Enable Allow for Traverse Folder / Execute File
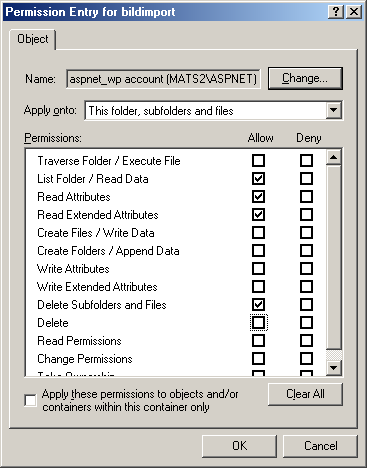This screenshot has height=468, width=367. tap(258, 160)
